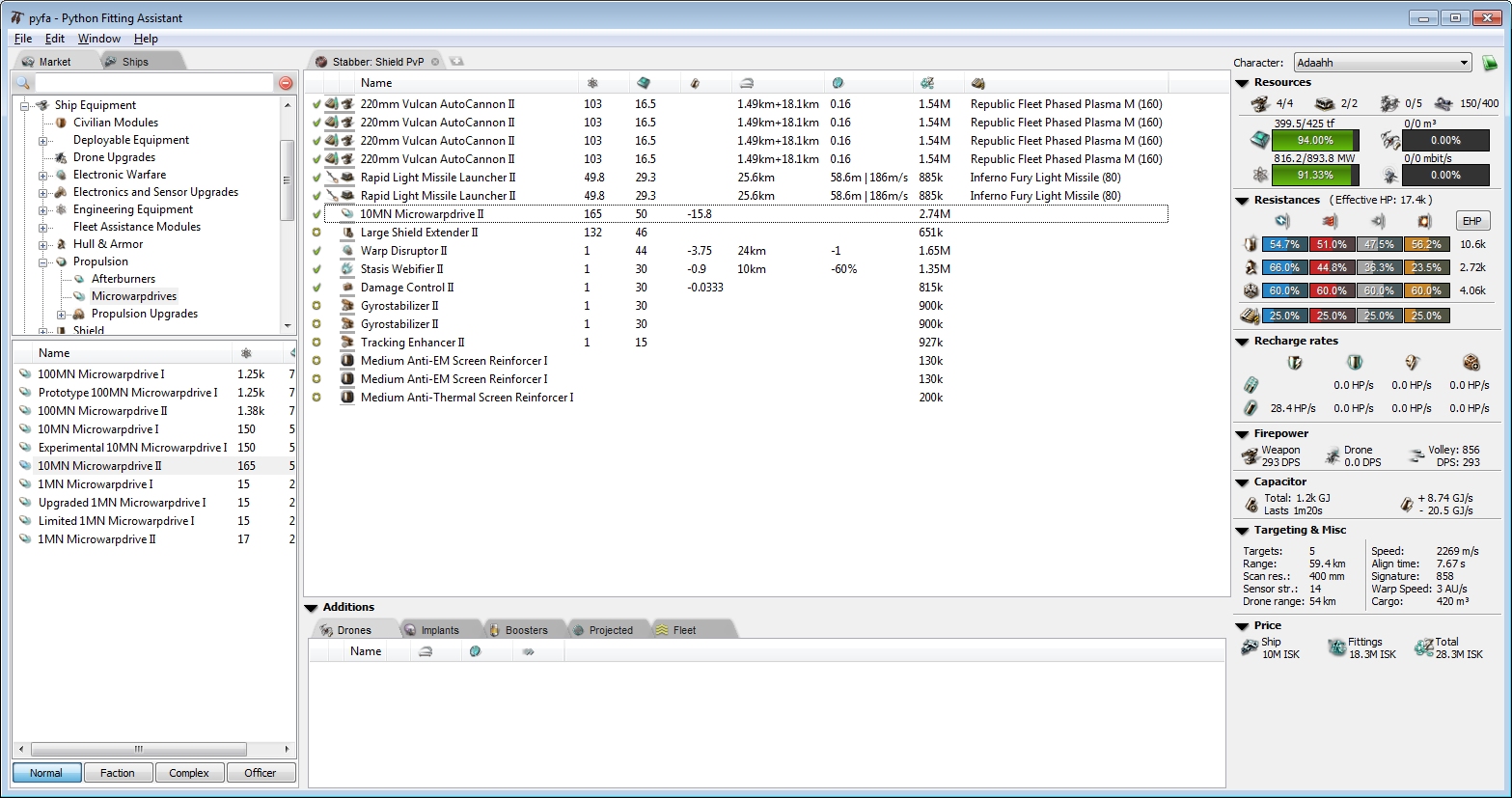Switch to the Ships tab
1512x798 pixels.
(x=135, y=62)
